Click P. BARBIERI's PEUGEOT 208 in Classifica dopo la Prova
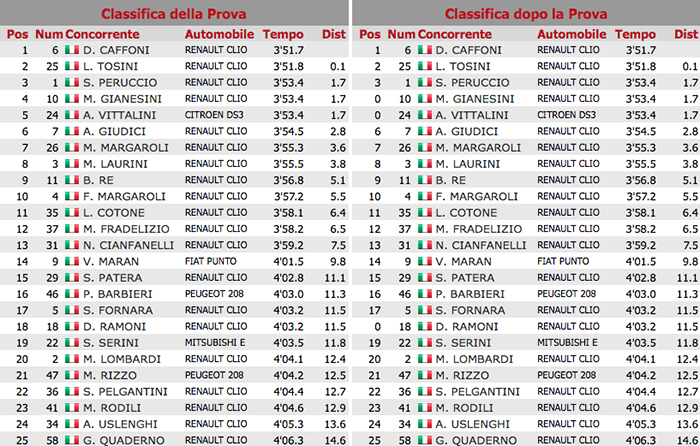Viewport: 700px width, 446px height. tap(567, 294)
